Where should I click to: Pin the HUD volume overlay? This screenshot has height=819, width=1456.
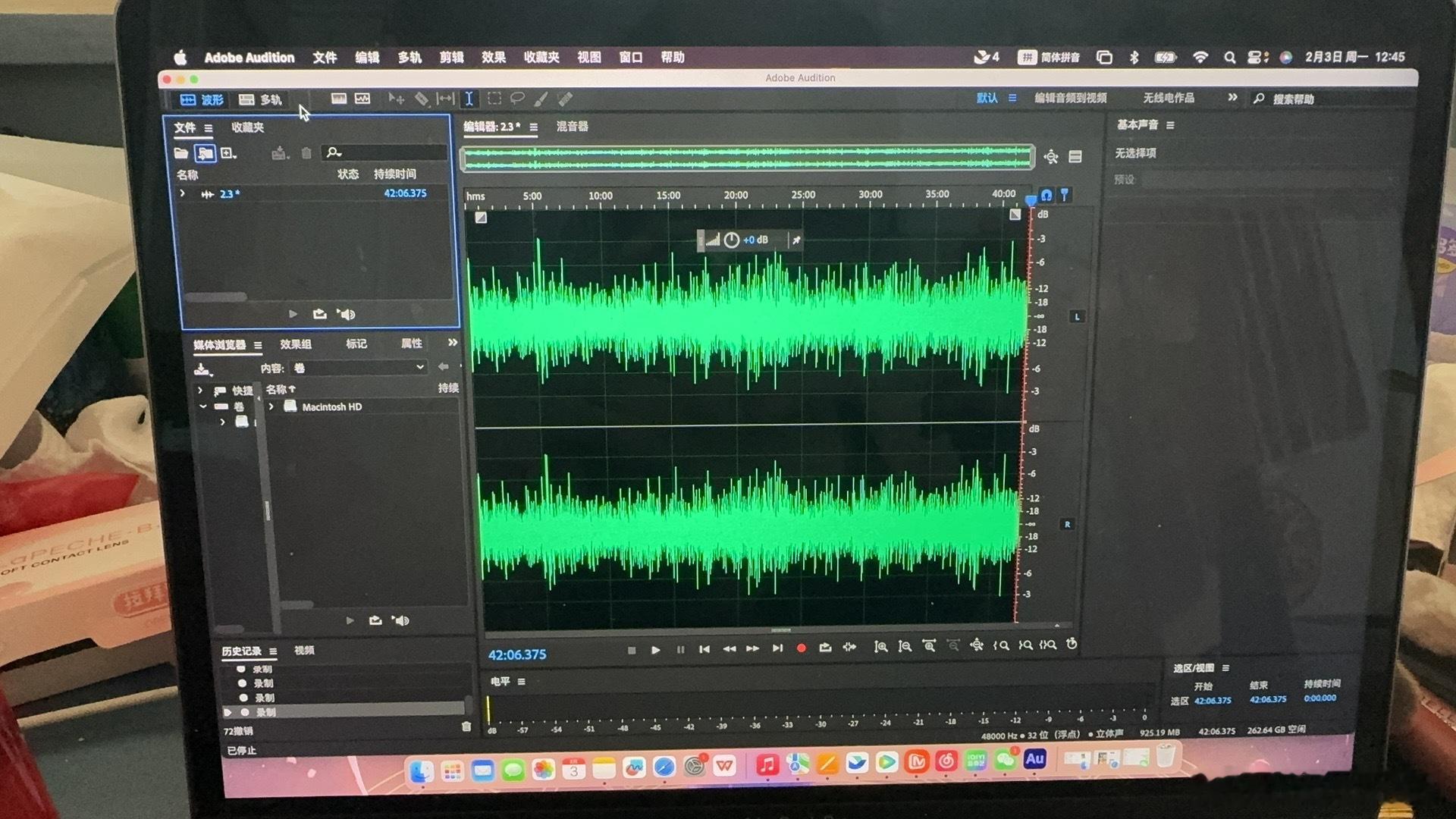click(796, 240)
